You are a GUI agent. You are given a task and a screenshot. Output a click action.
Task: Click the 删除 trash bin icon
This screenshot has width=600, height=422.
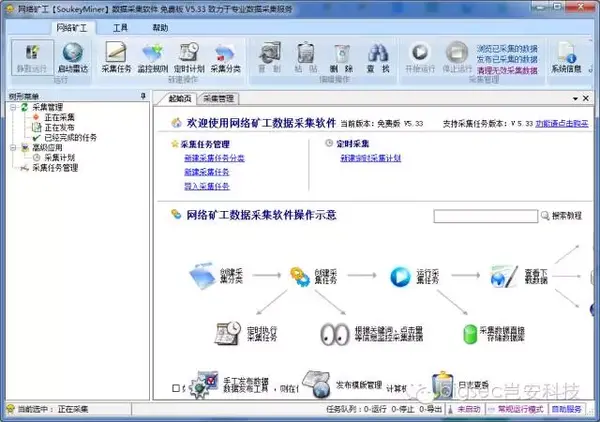[341, 57]
